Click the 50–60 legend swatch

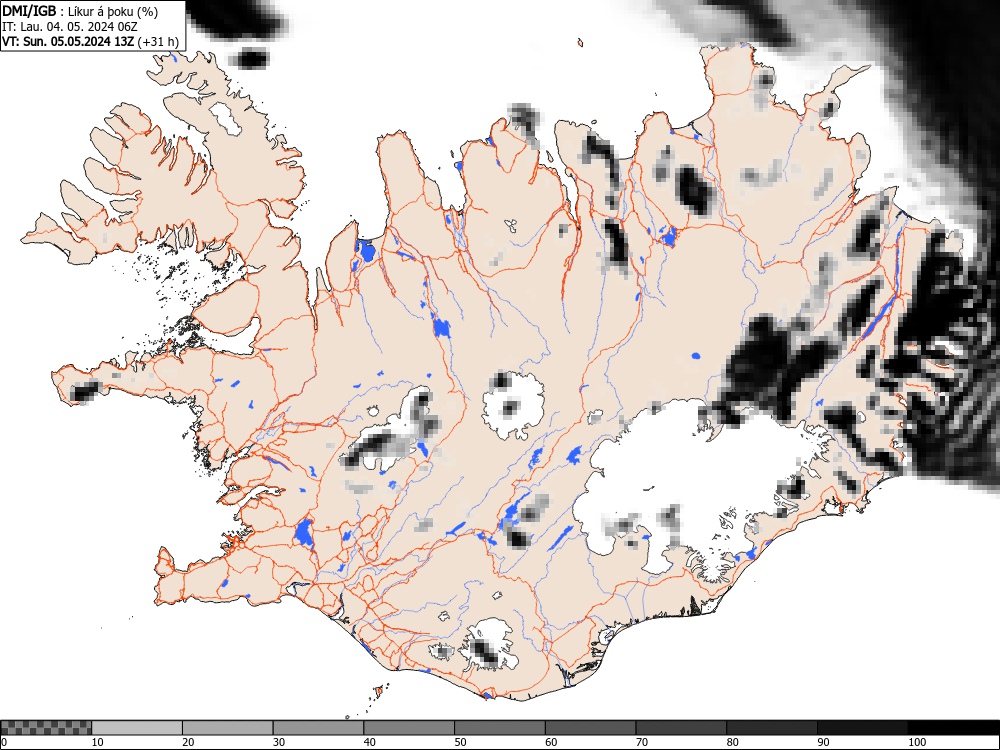(x=499, y=728)
